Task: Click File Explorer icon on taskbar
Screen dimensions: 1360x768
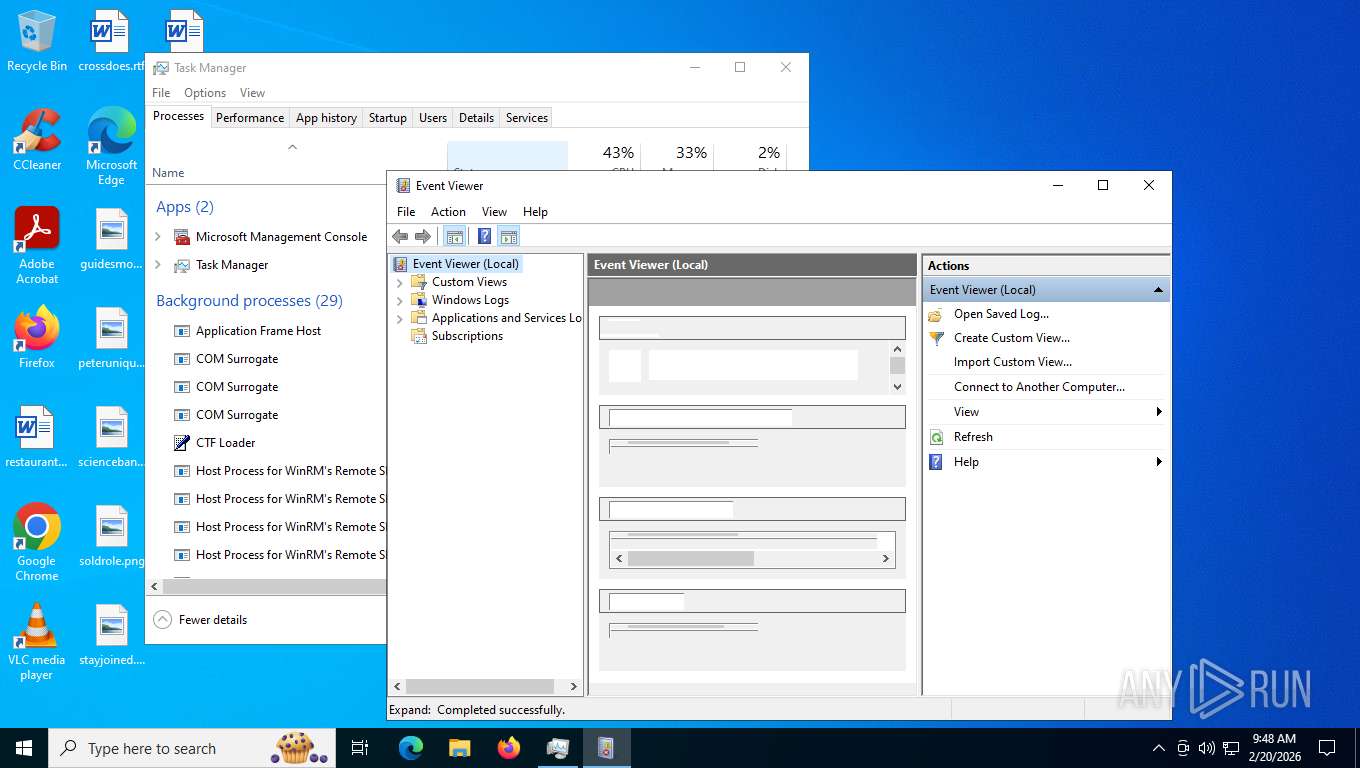Action: [459, 748]
